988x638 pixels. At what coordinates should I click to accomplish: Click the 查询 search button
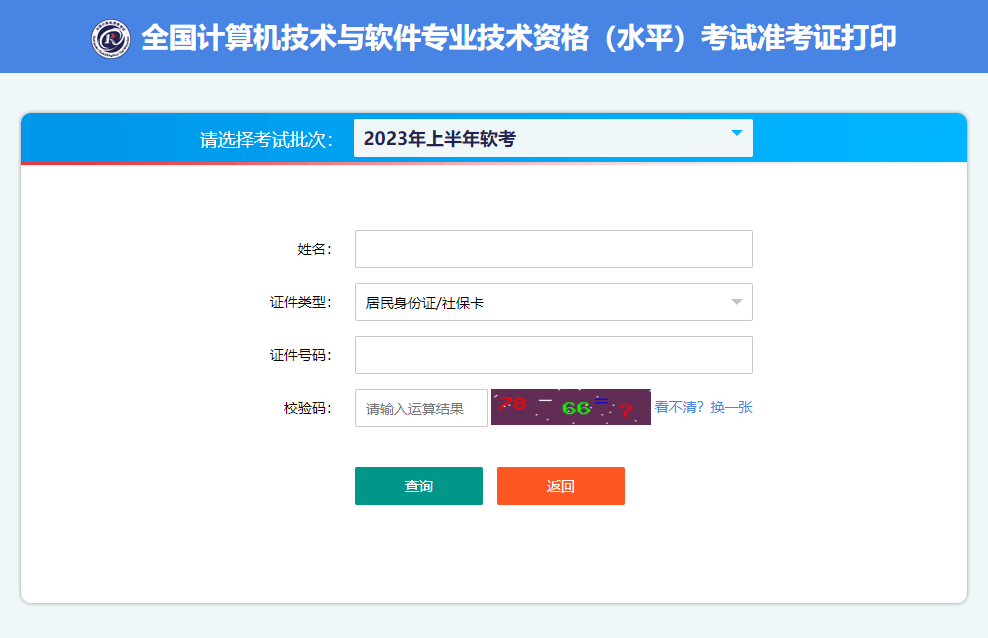(419, 486)
